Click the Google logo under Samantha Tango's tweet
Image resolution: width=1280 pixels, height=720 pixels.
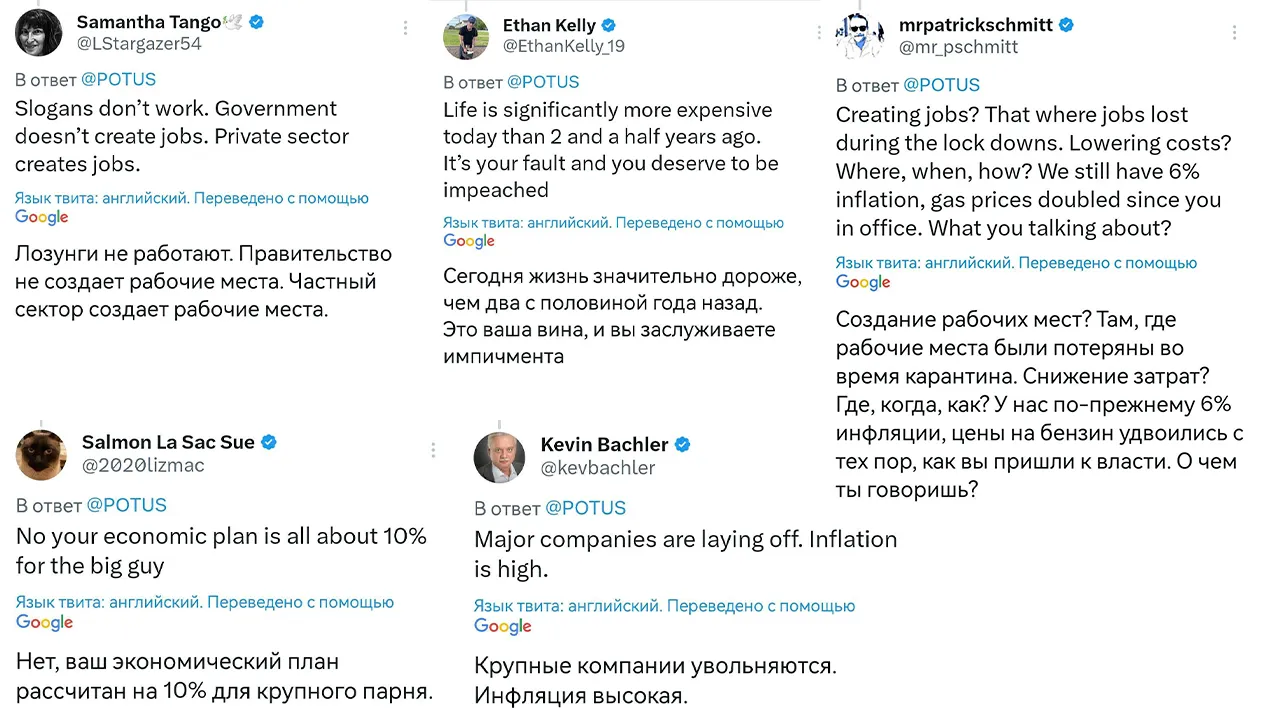tap(42, 217)
